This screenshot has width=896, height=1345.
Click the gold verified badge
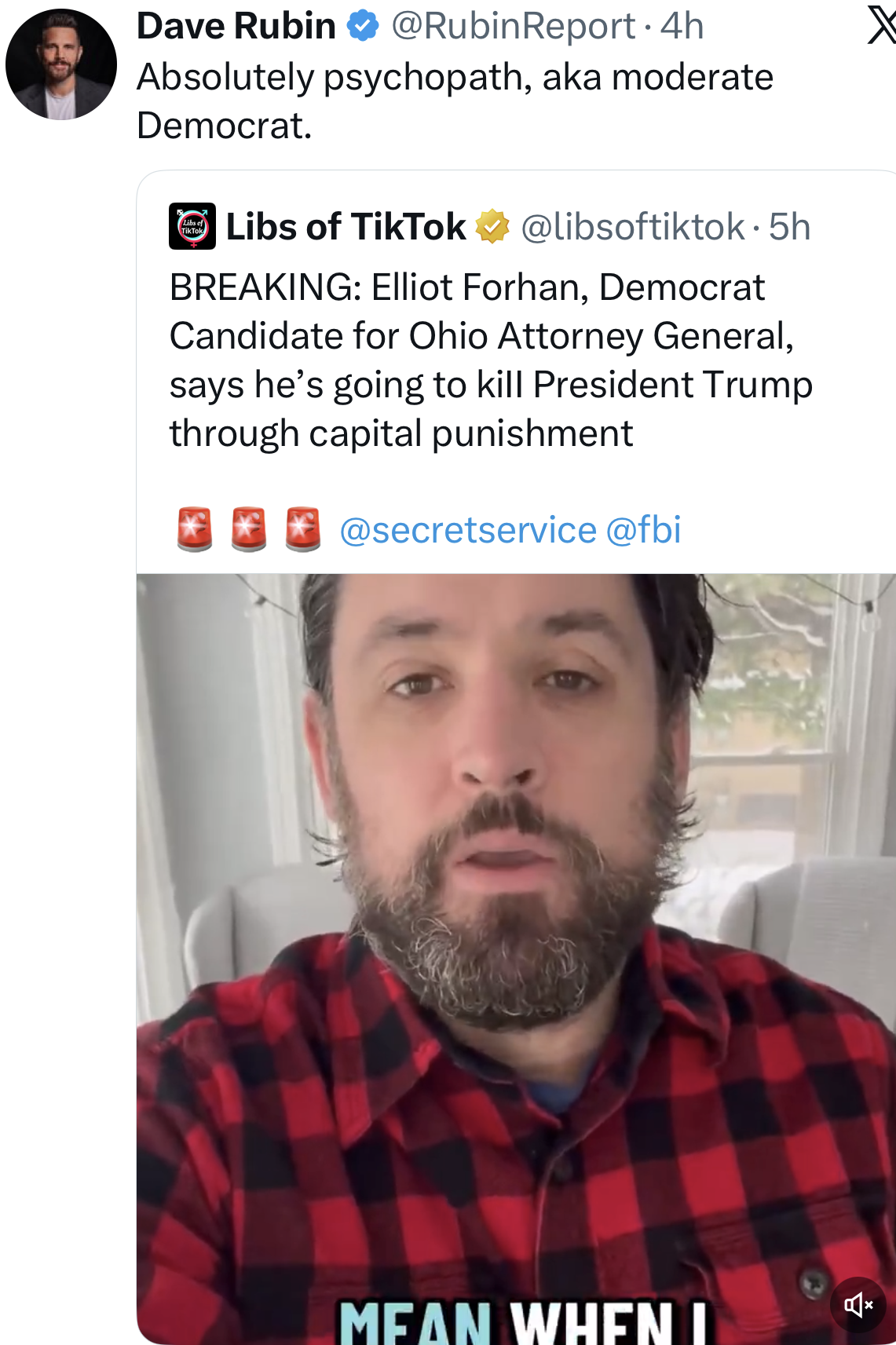492,227
